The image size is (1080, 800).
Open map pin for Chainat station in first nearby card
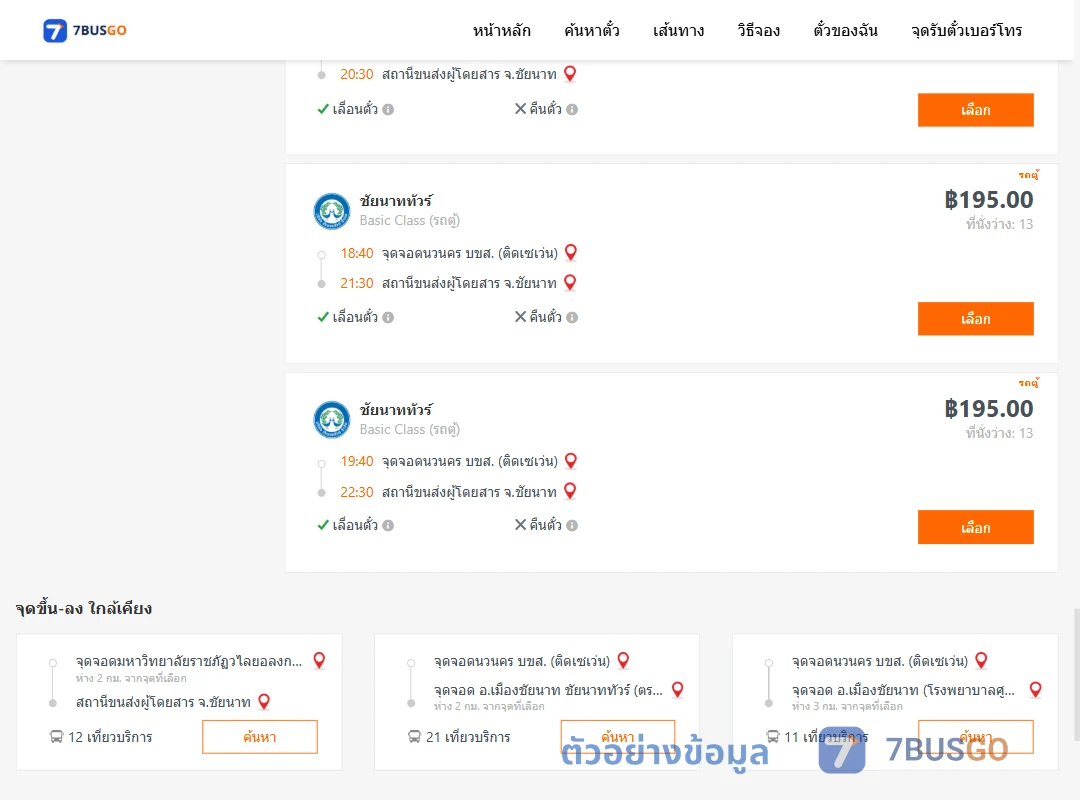[264, 701]
